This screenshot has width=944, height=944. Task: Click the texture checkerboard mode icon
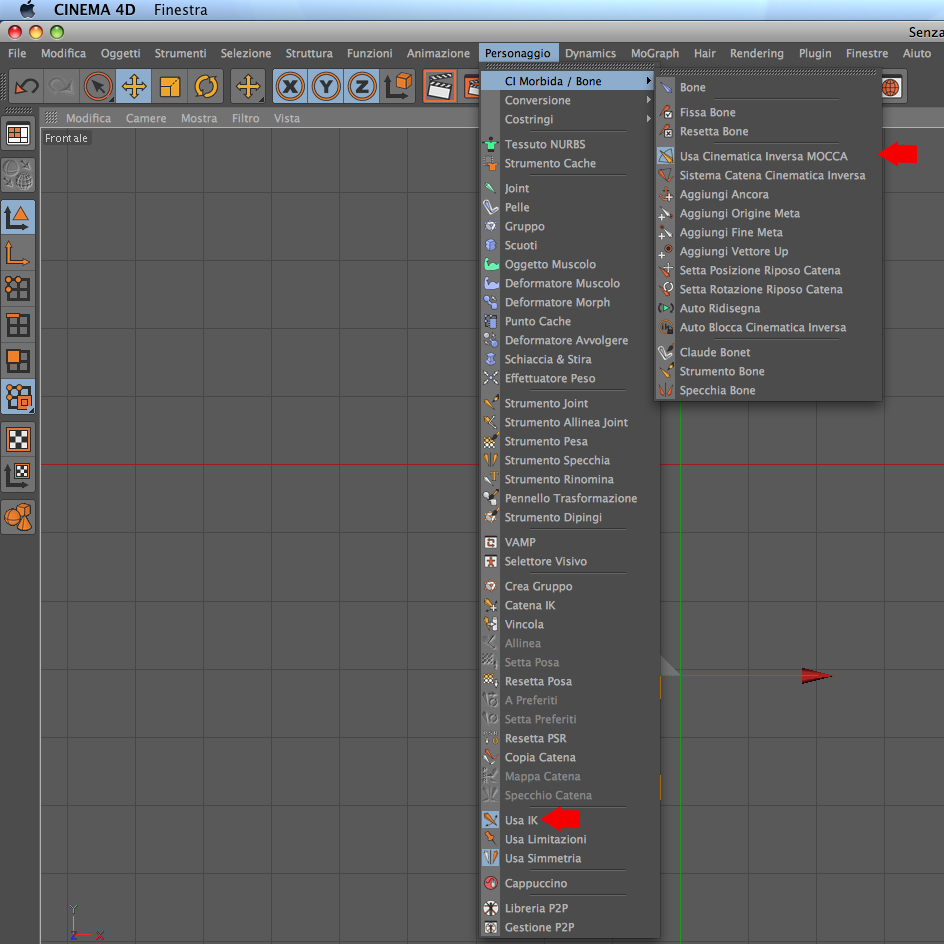[18, 439]
